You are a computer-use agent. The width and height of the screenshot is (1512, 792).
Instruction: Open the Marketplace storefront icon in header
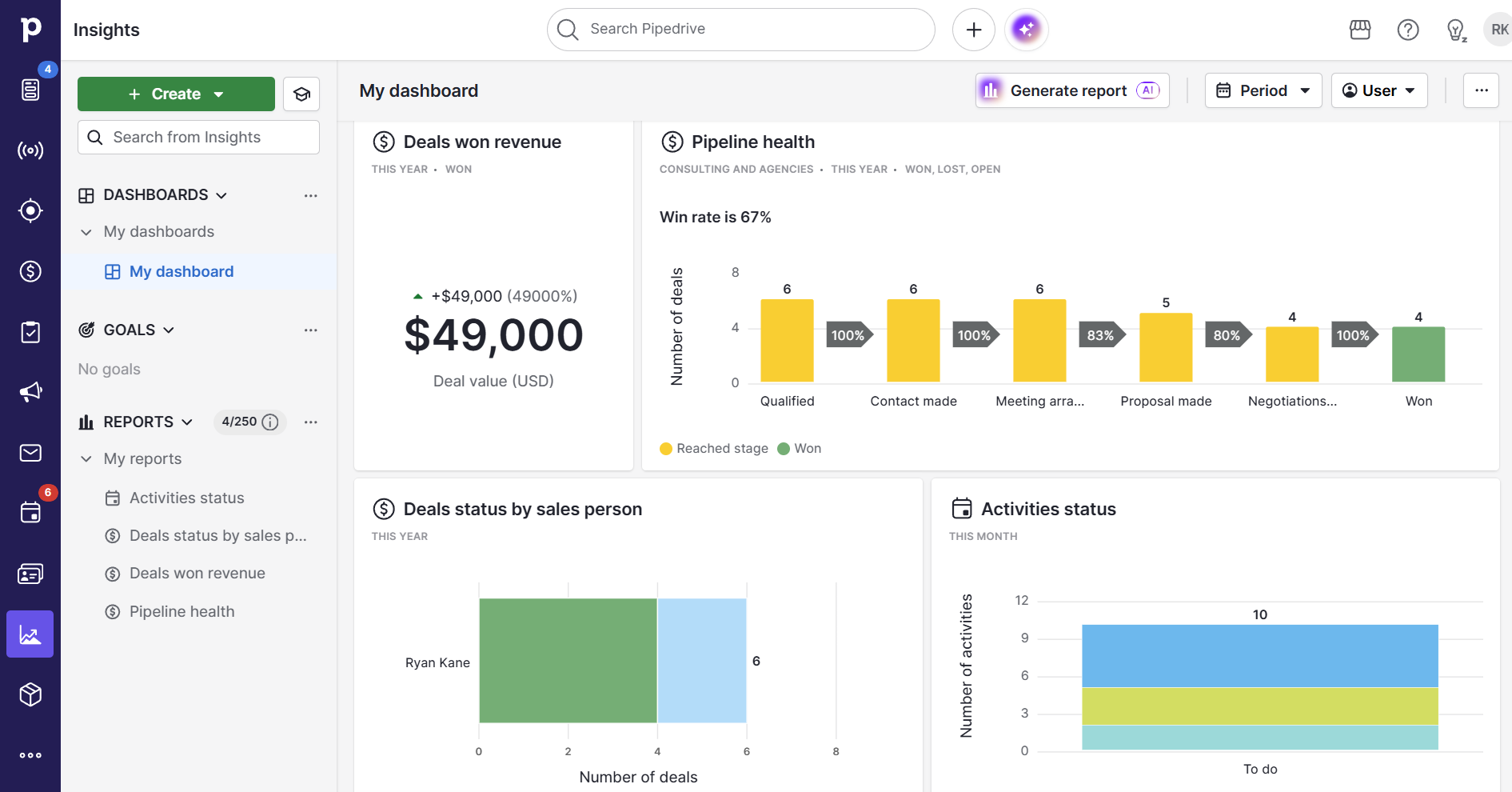click(1359, 30)
